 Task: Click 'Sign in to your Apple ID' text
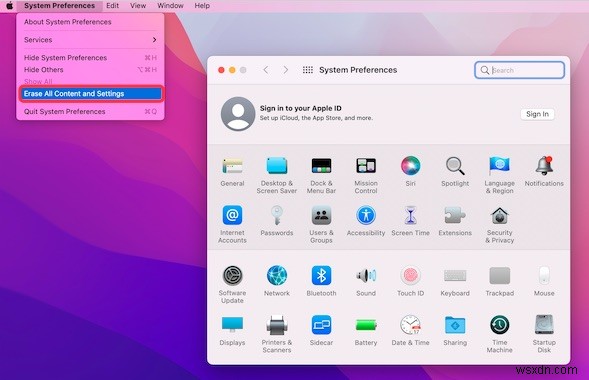tap(301, 108)
